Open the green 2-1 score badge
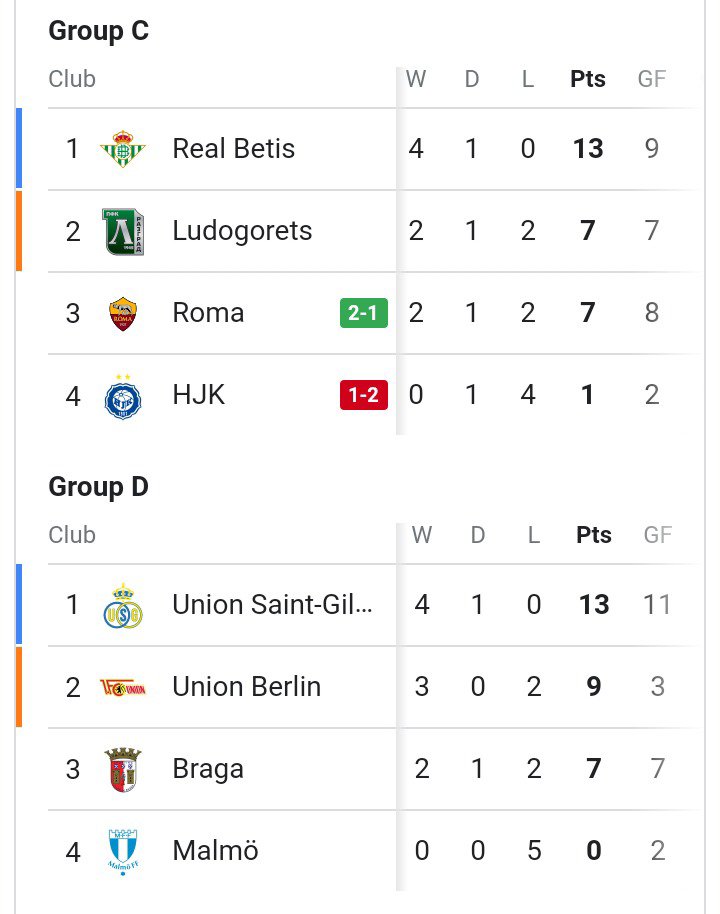Viewport: 720px width, 914px height. [x=364, y=313]
